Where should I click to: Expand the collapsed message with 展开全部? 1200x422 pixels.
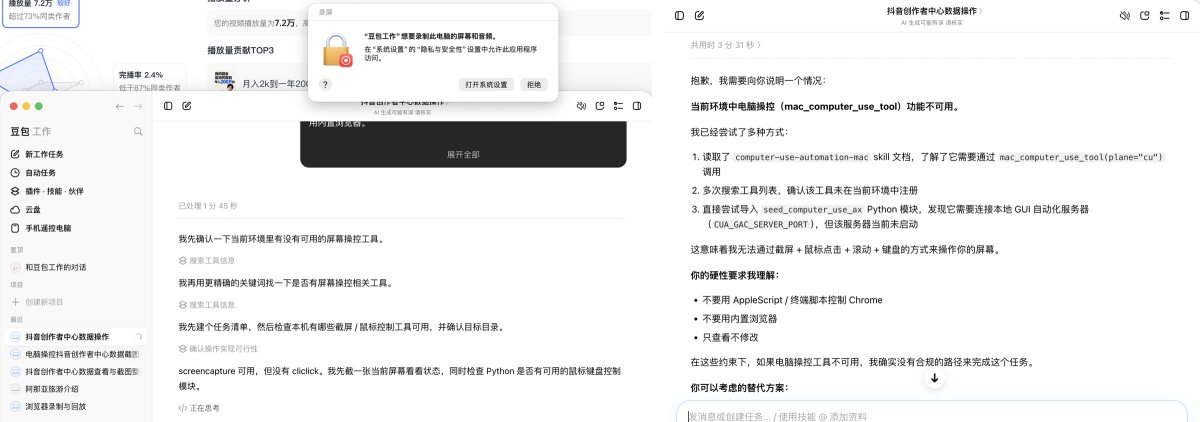[x=463, y=154]
